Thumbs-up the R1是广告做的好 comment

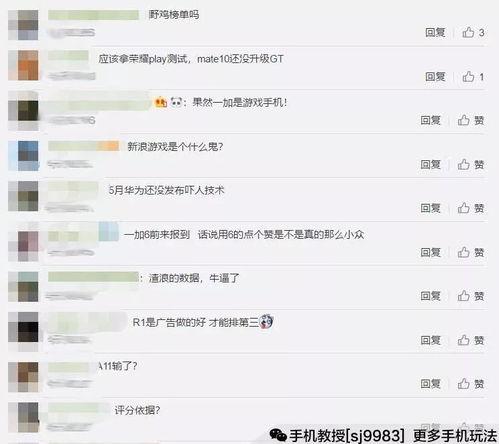(x=471, y=340)
